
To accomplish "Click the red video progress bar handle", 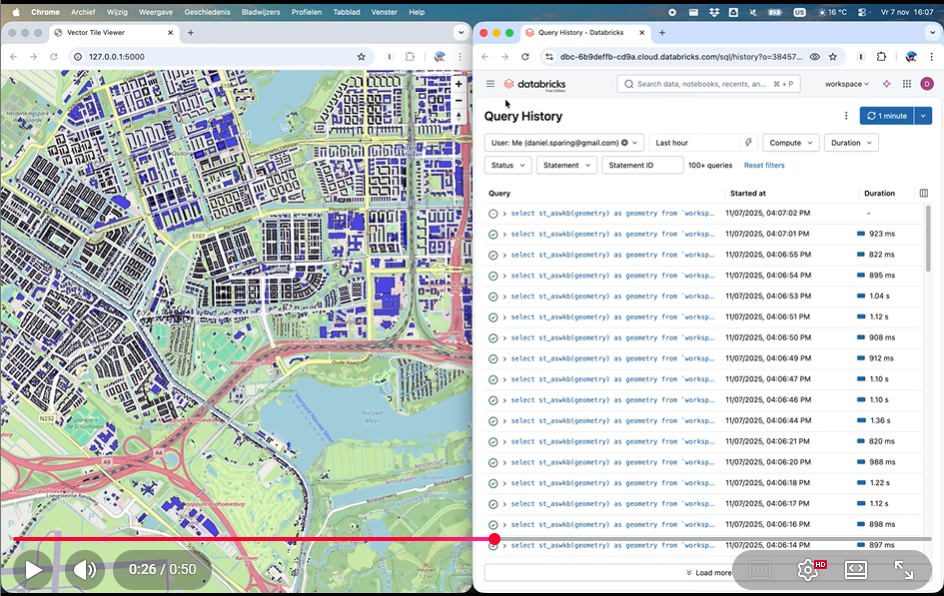I will 495,539.
